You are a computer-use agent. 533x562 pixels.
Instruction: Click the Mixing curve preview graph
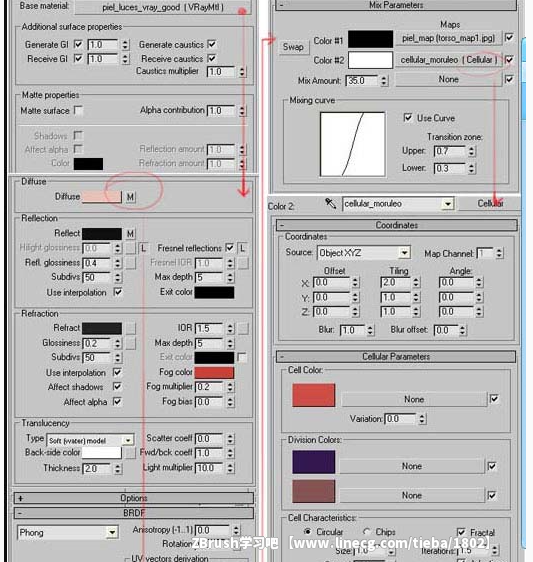353,144
